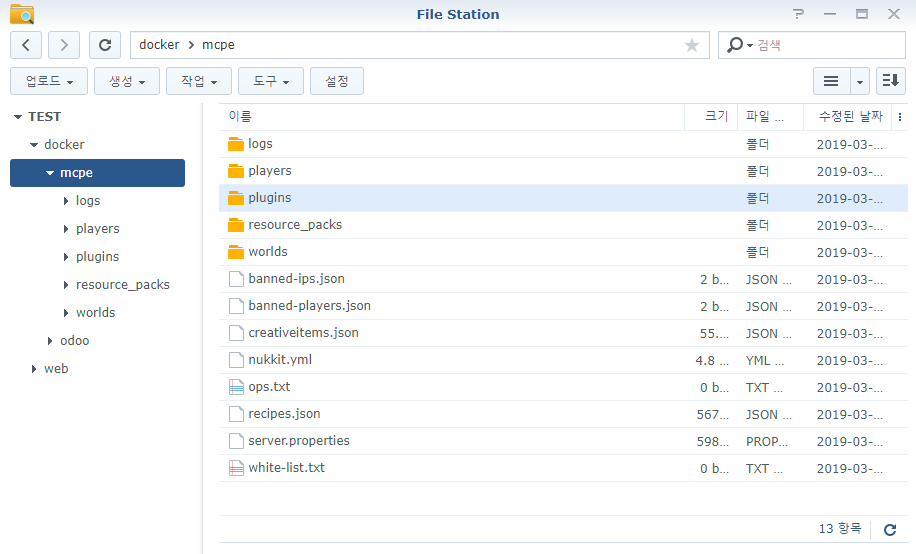The image size is (916, 554).
Task: Collapse the mcpe tree node
Action: click(x=50, y=173)
